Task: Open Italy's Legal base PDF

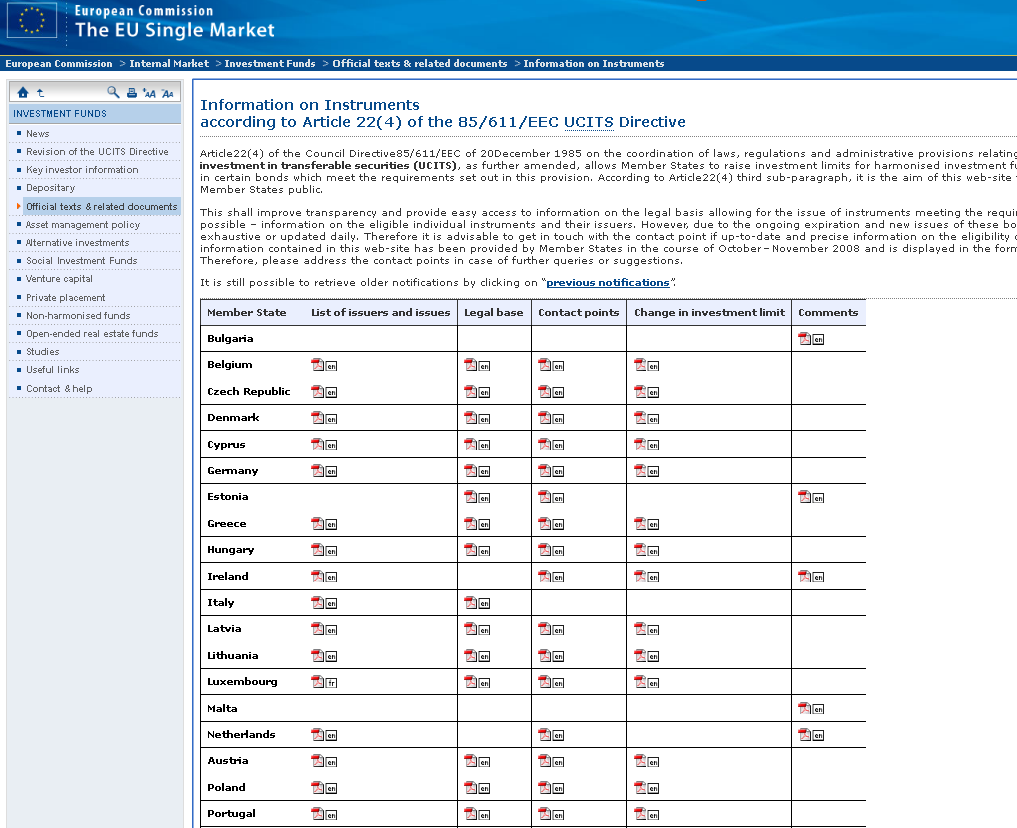Action: coord(471,603)
